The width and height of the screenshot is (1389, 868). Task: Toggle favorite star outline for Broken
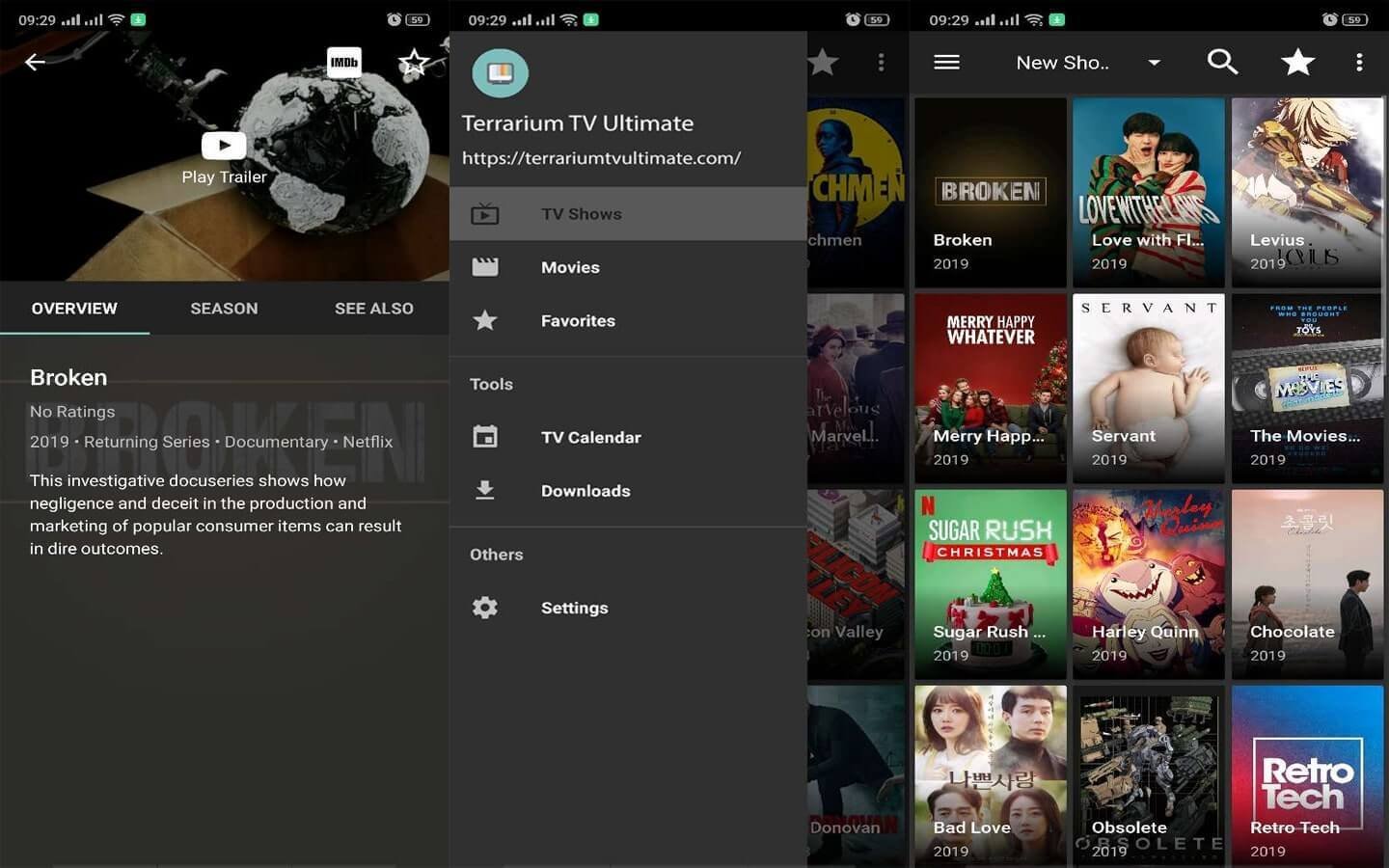point(414,63)
